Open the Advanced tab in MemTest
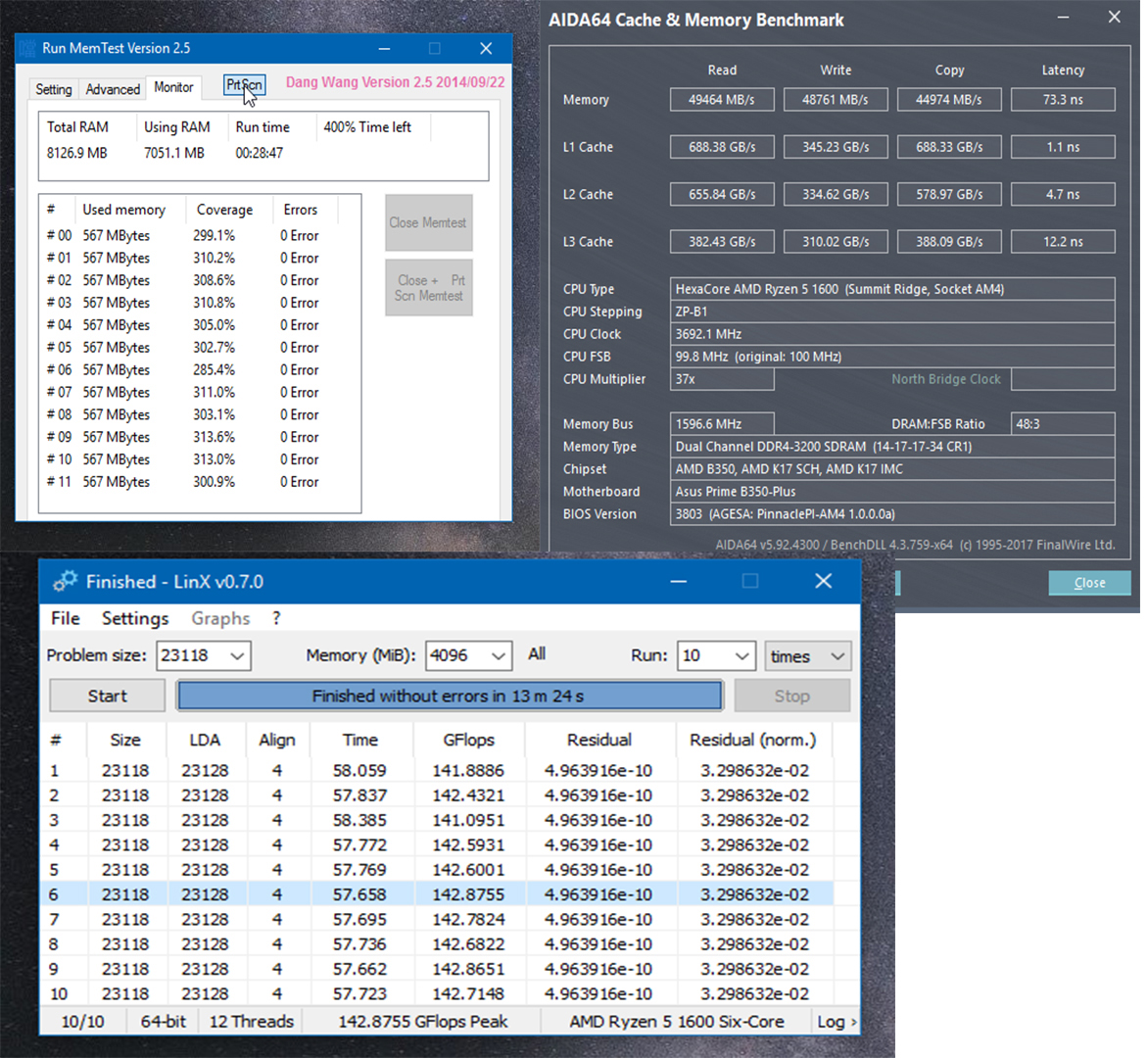1148x1058 pixels. 113,89
